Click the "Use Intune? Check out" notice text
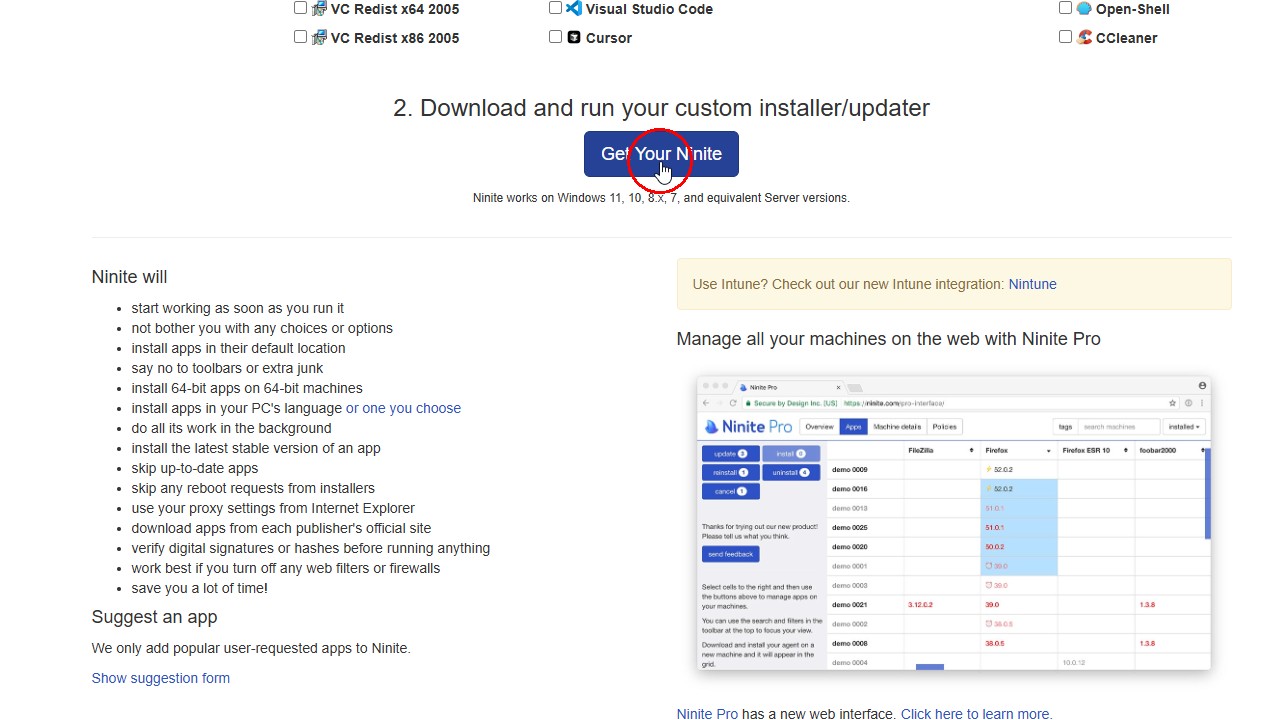Image resolution: width=1280 pixels, height=720 pixels. [849, 284]
